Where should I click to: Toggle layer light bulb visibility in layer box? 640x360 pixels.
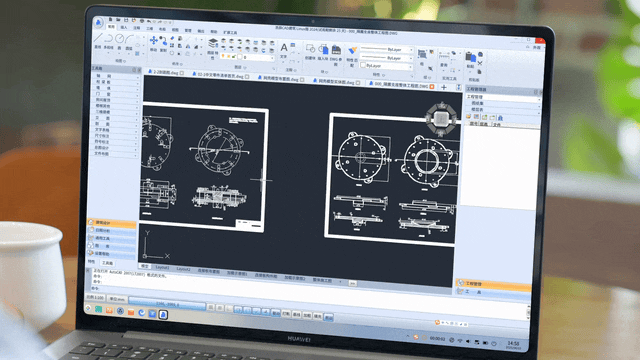(223, 56)
